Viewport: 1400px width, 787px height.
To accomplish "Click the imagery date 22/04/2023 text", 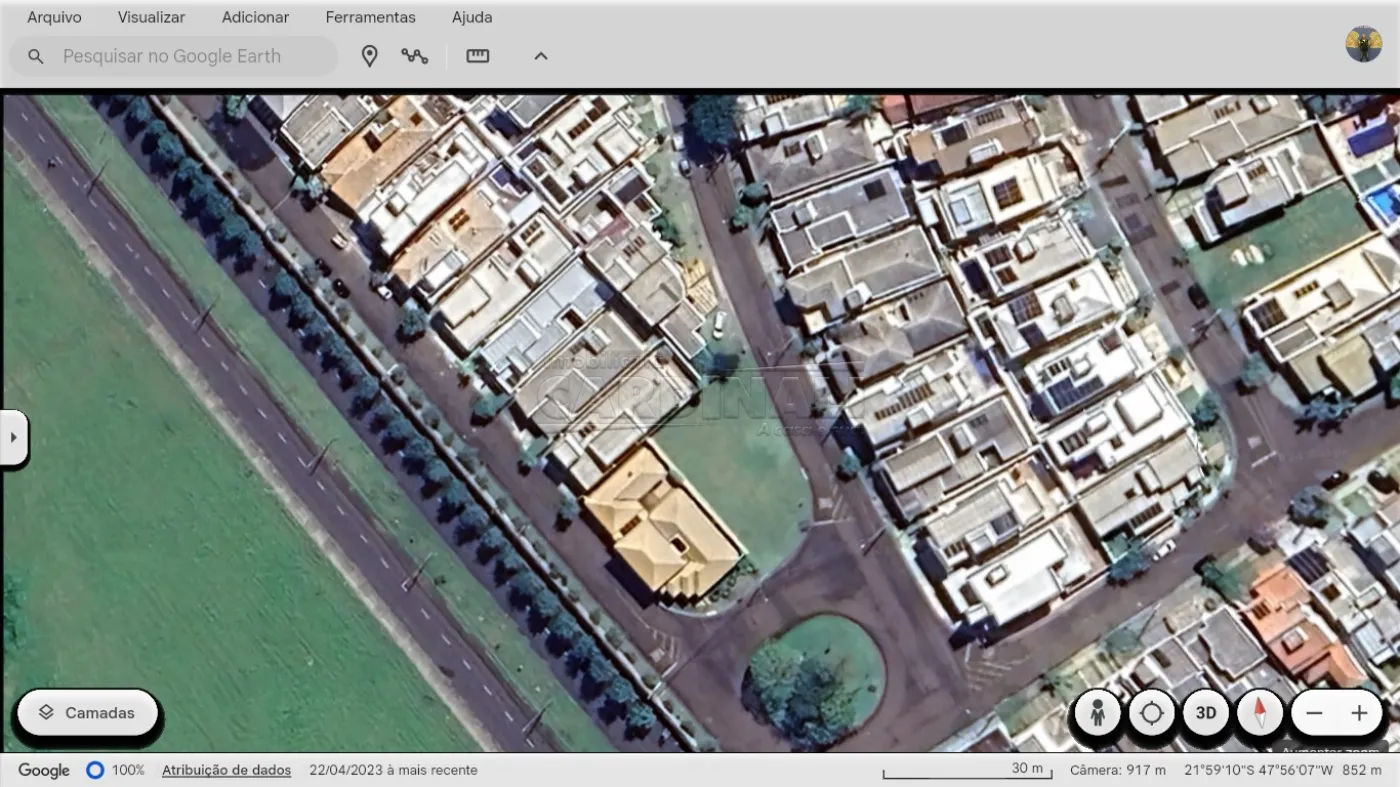I will point(393,770).
